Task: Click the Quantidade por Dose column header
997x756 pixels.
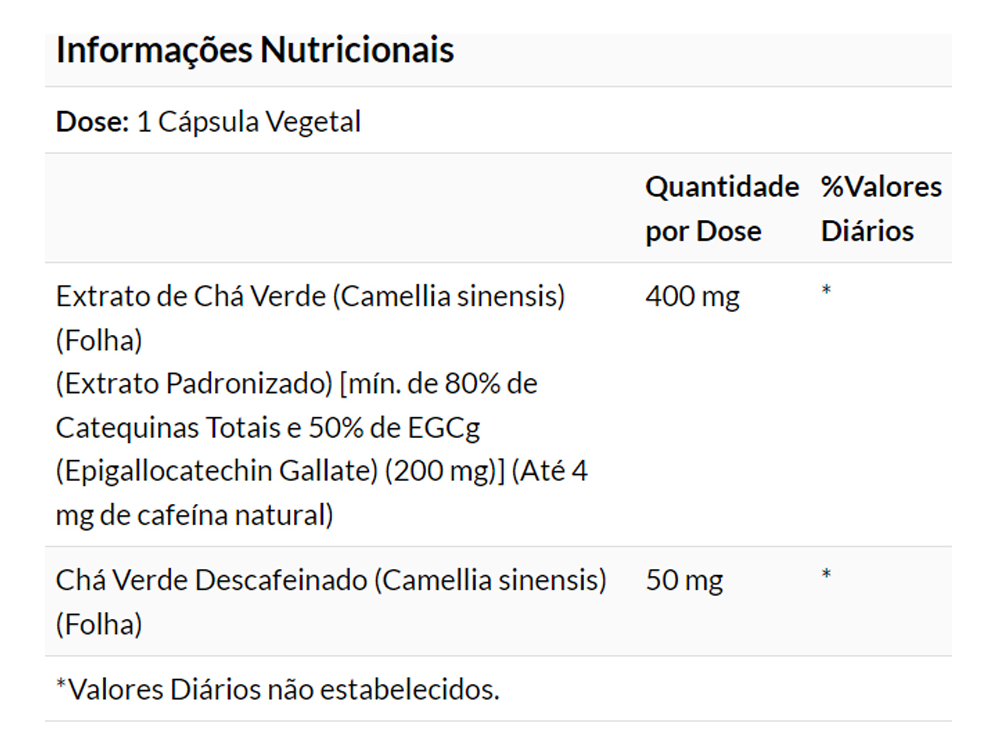Action: (721, 209)
